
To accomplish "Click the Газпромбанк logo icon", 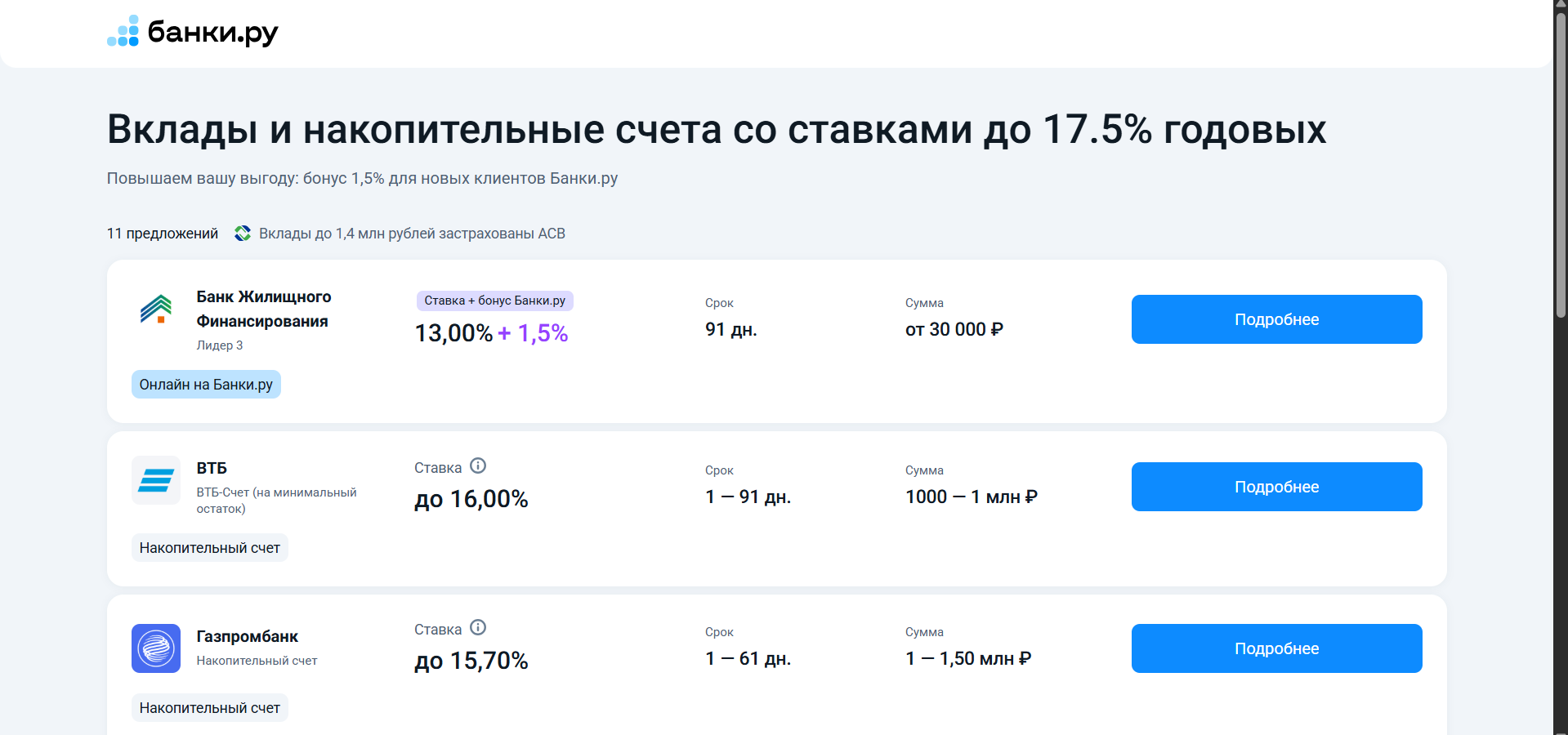I will coord(156,648).
